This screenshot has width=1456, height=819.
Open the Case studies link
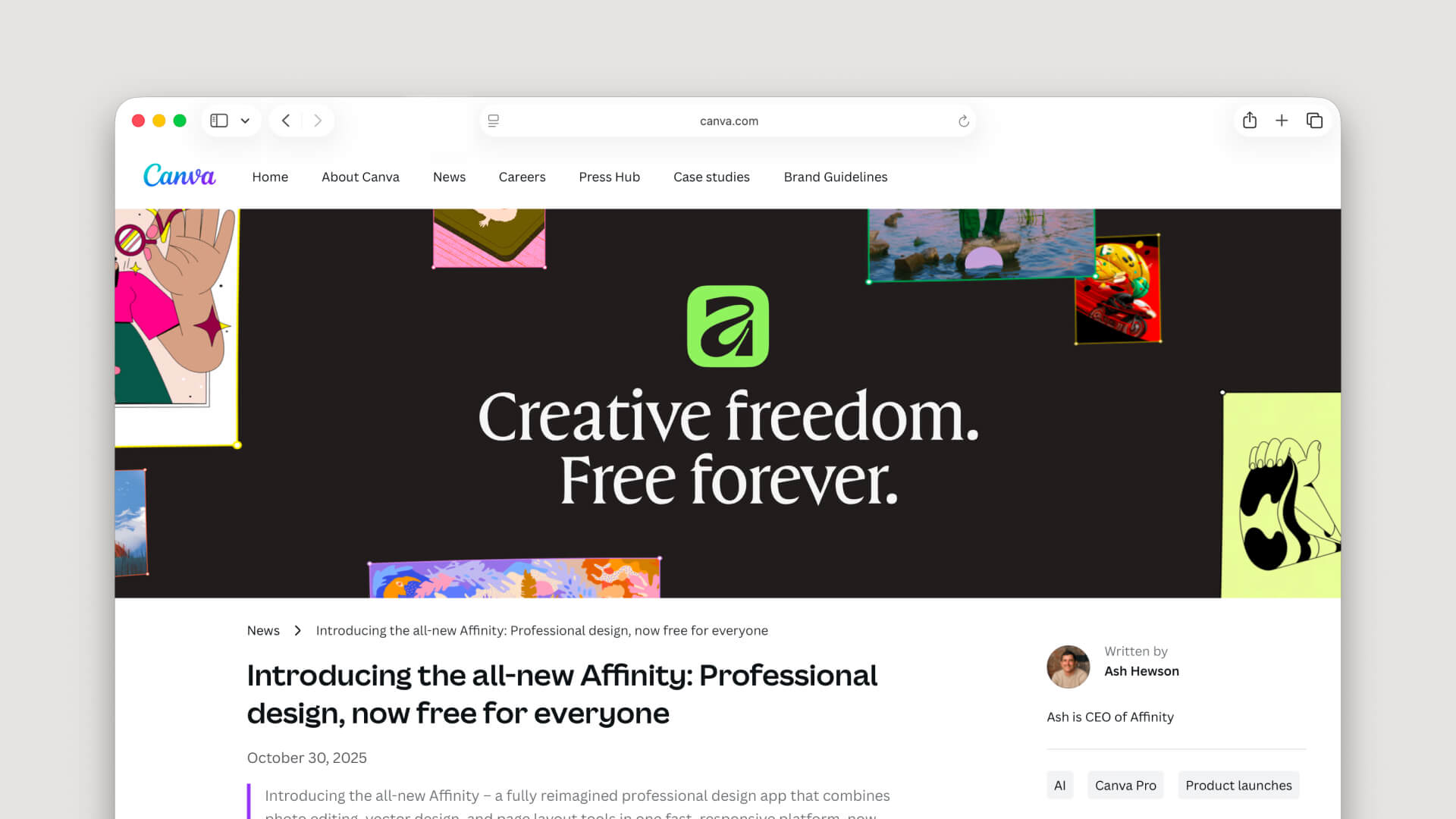711,177
